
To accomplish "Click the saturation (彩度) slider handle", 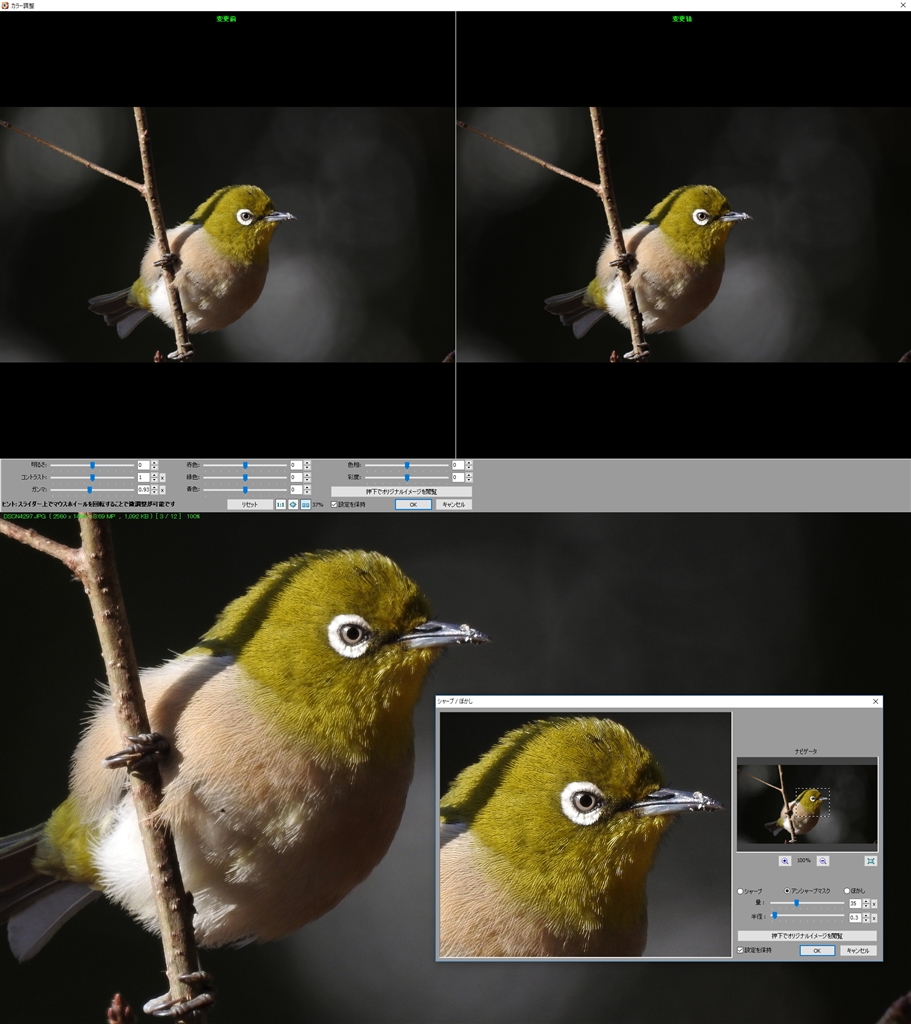I will point(407,477).
